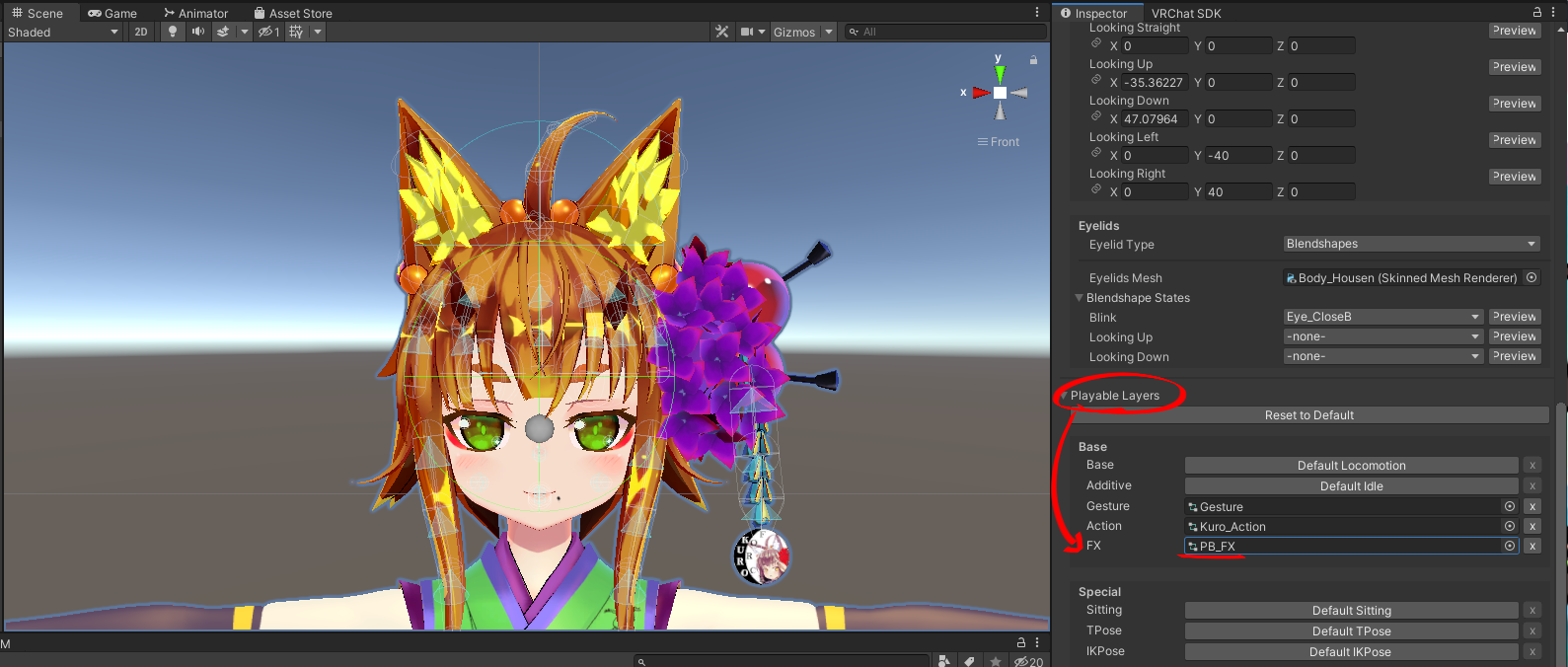The width and height of the screenshot is (1568, 667).
Task: Click Preview for Looking Up rotation
Action: (1514, 67)
